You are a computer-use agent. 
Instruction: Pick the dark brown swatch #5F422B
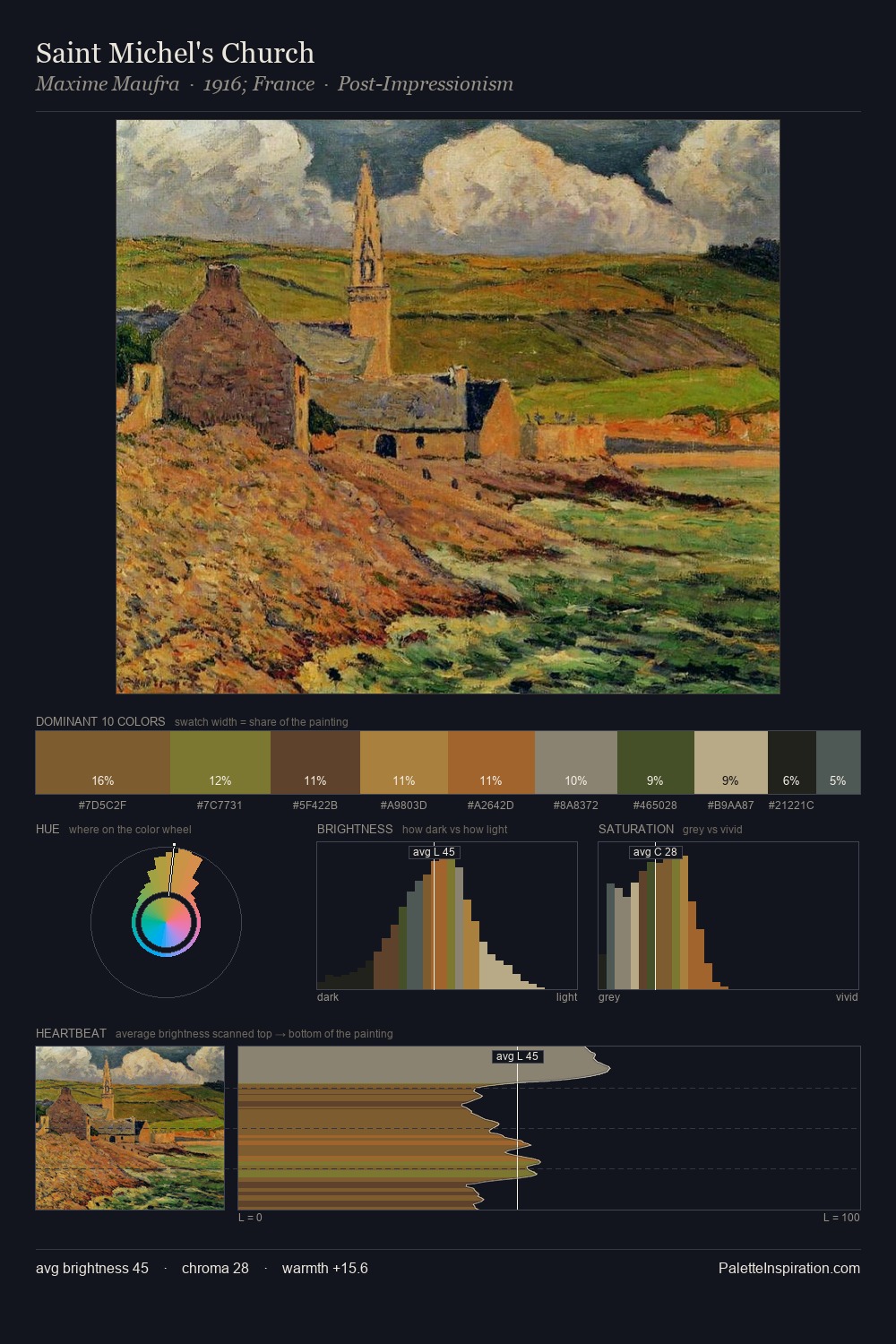315,762
